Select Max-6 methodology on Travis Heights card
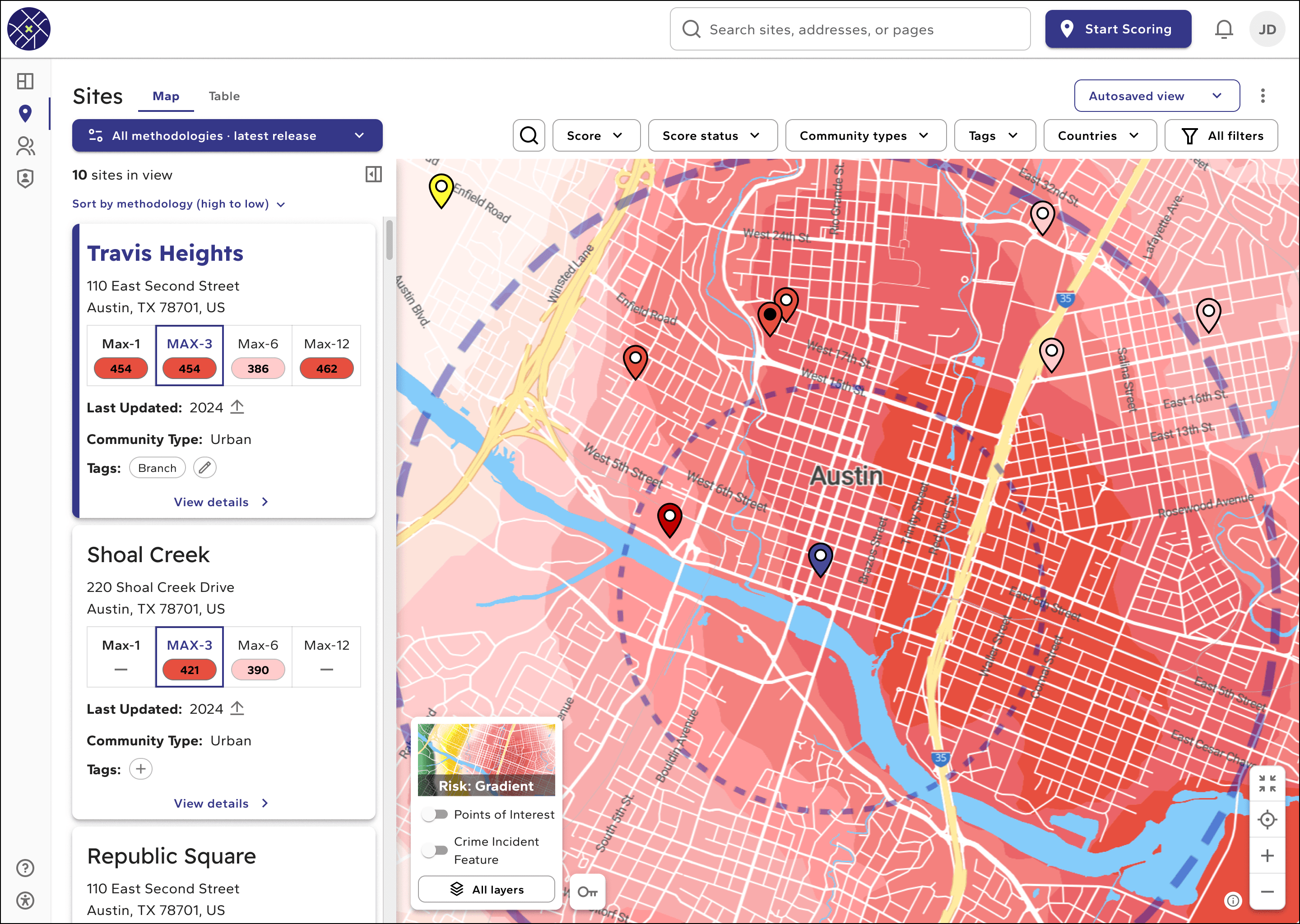 click(258, 356)
